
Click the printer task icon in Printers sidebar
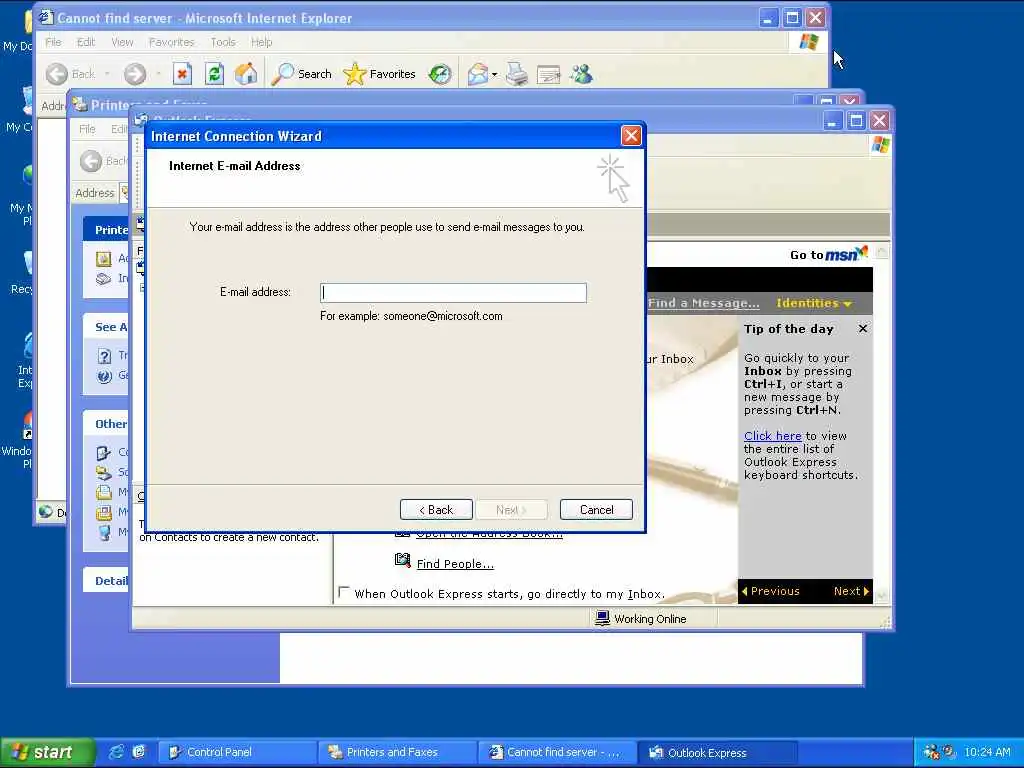point(104,259)
